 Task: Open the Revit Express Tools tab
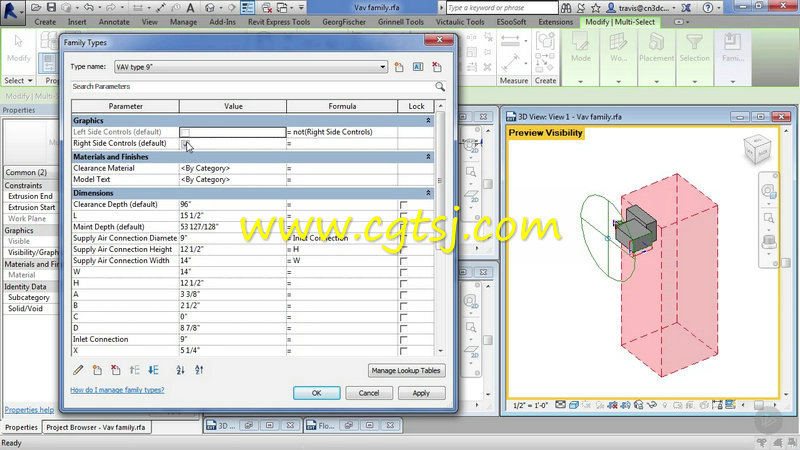[279, 22]
